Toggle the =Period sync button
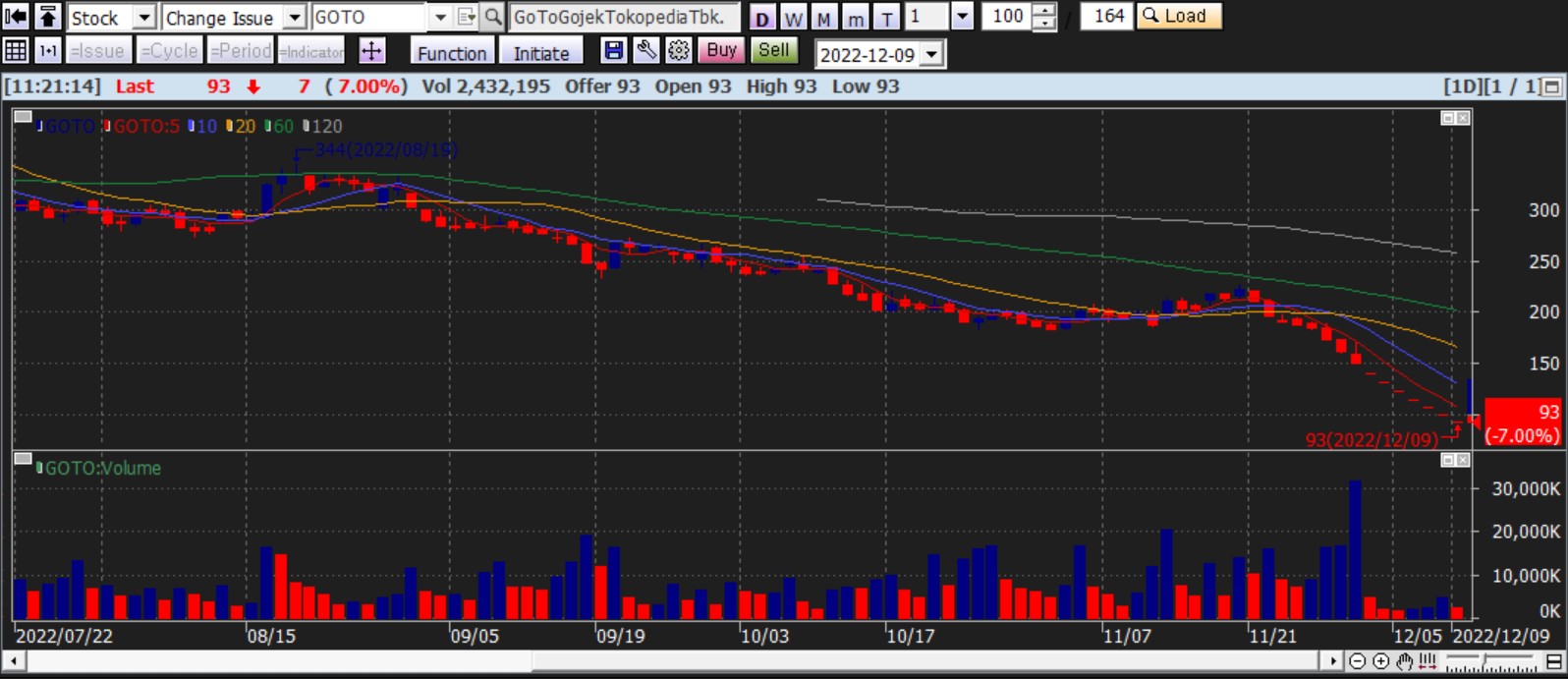1568x679 pixels. pyautogui.click(x=241, y=51)
